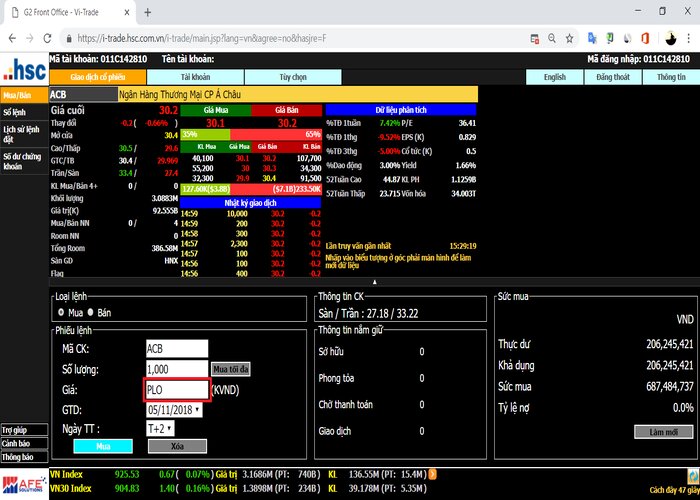Click the refresh data icon at bottom right
The image size is (700, 500).
pyautogui.click(x=693, y=476)
